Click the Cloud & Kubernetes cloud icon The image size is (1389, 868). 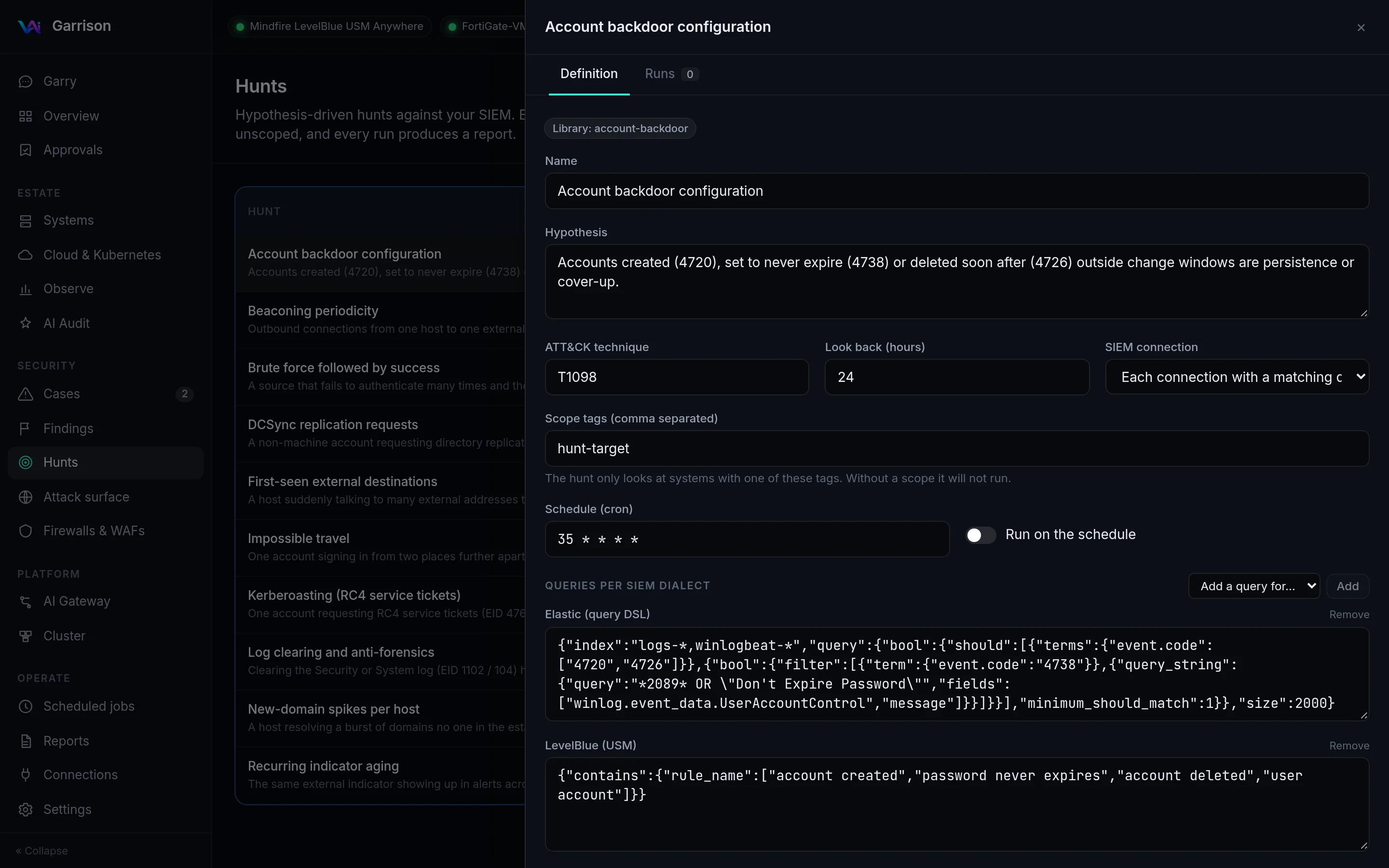coord(25,255)
